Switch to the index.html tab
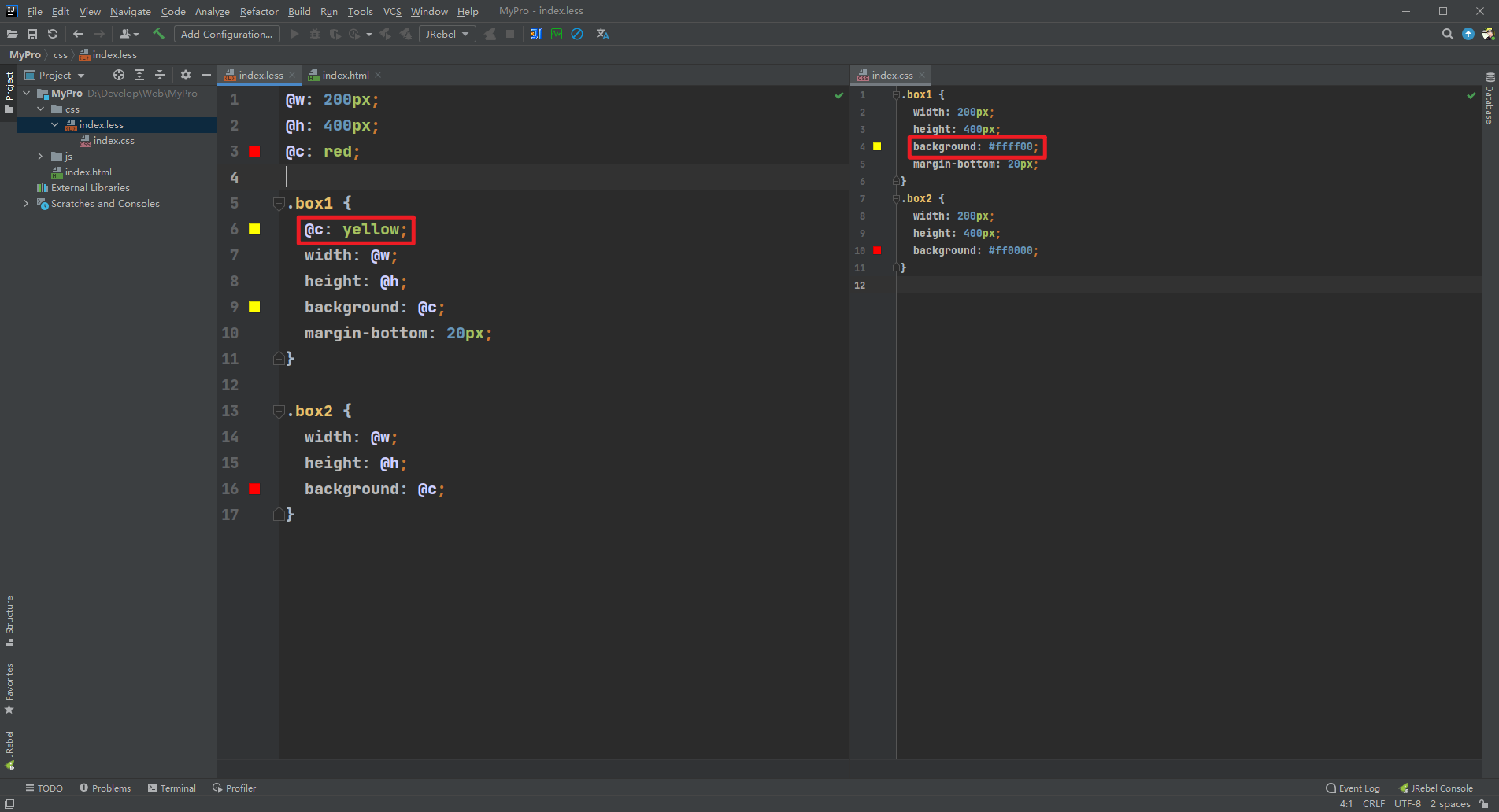This screenshot has height=812, width=1499. coord(345,75)
